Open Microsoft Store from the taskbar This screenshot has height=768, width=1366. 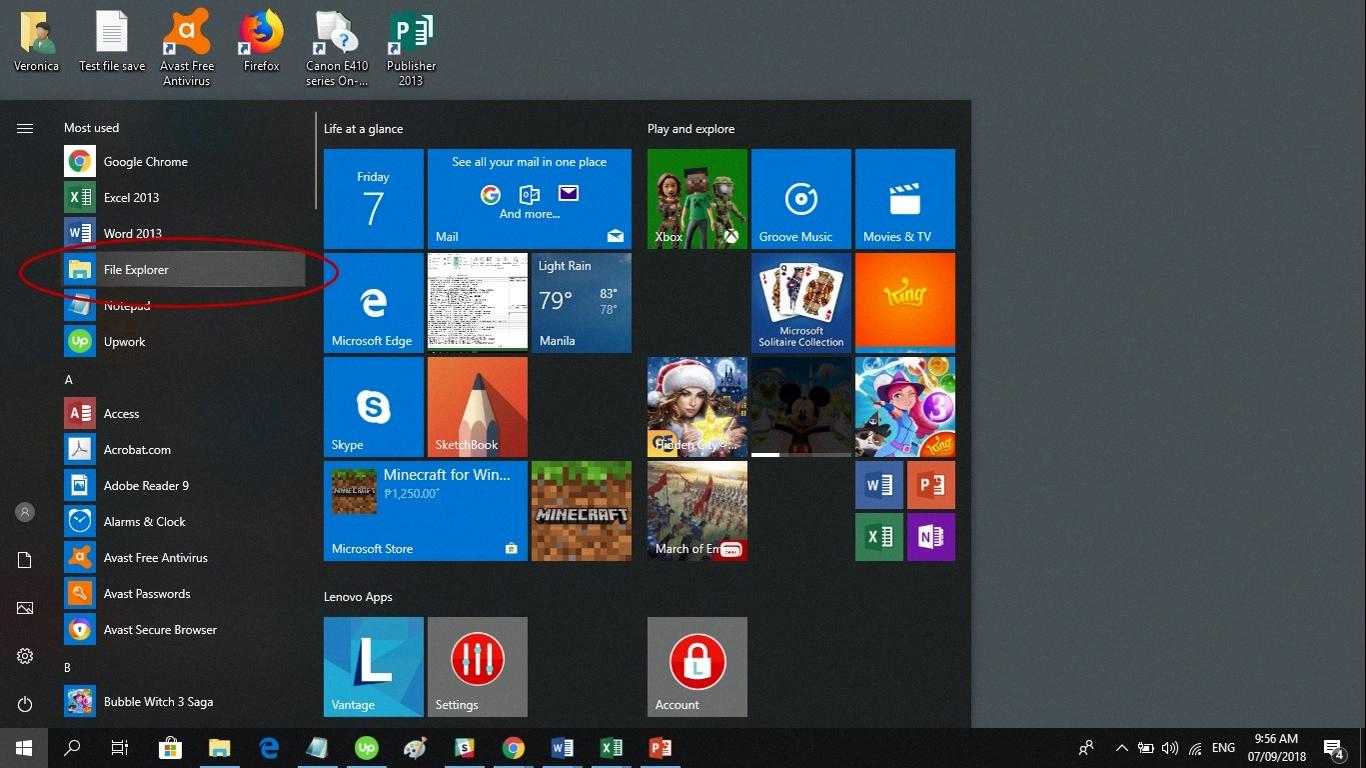[x=170, y=748]
